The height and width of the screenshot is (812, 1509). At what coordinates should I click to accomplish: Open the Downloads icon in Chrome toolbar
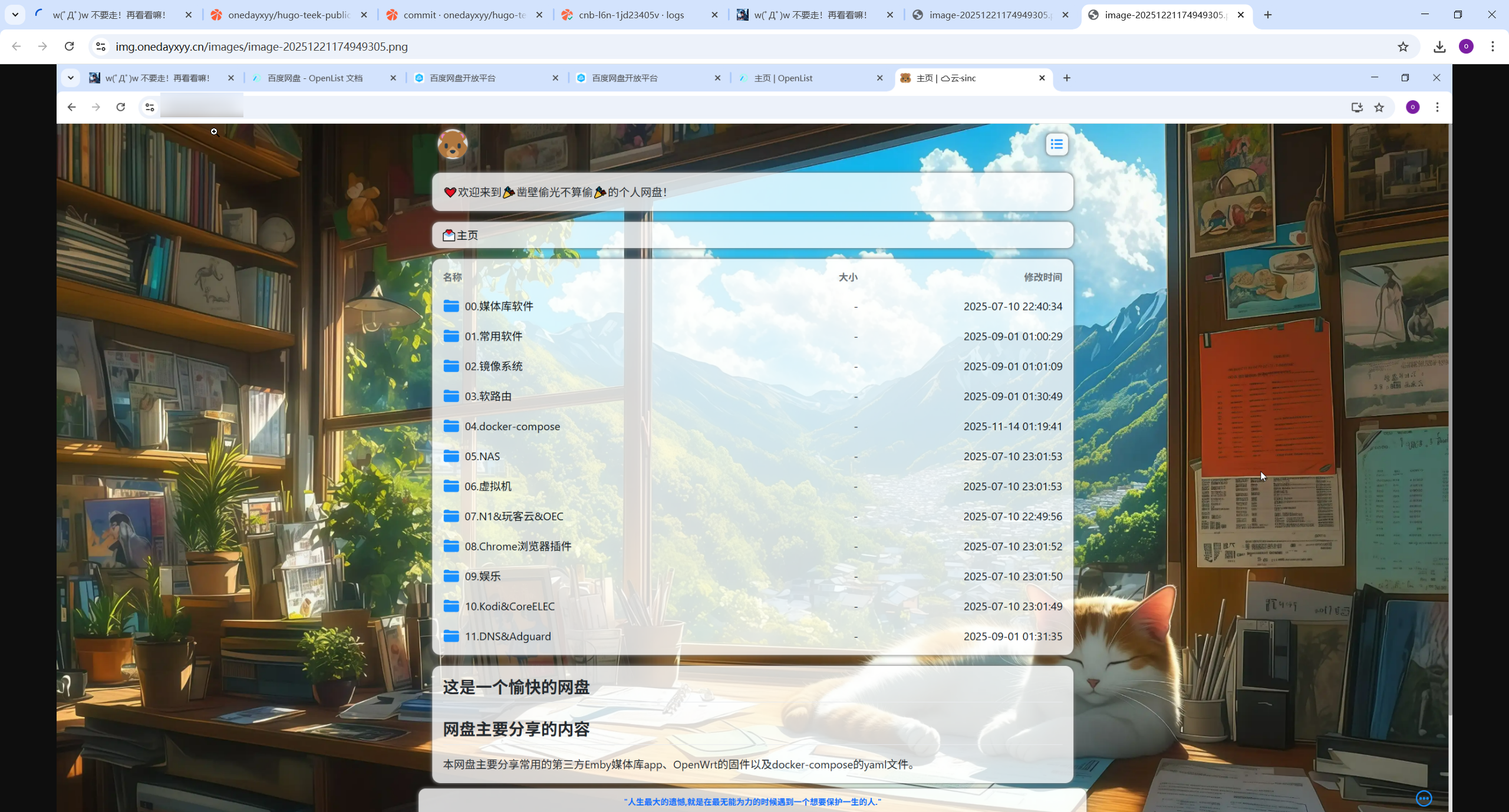(1439, 47)
